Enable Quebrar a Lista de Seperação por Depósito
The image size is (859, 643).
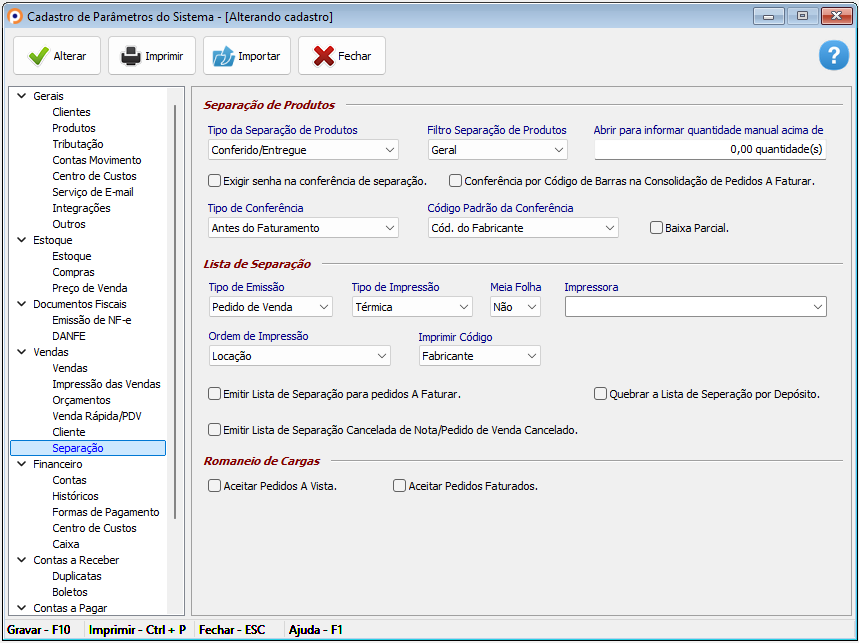(x=601, y=394)
